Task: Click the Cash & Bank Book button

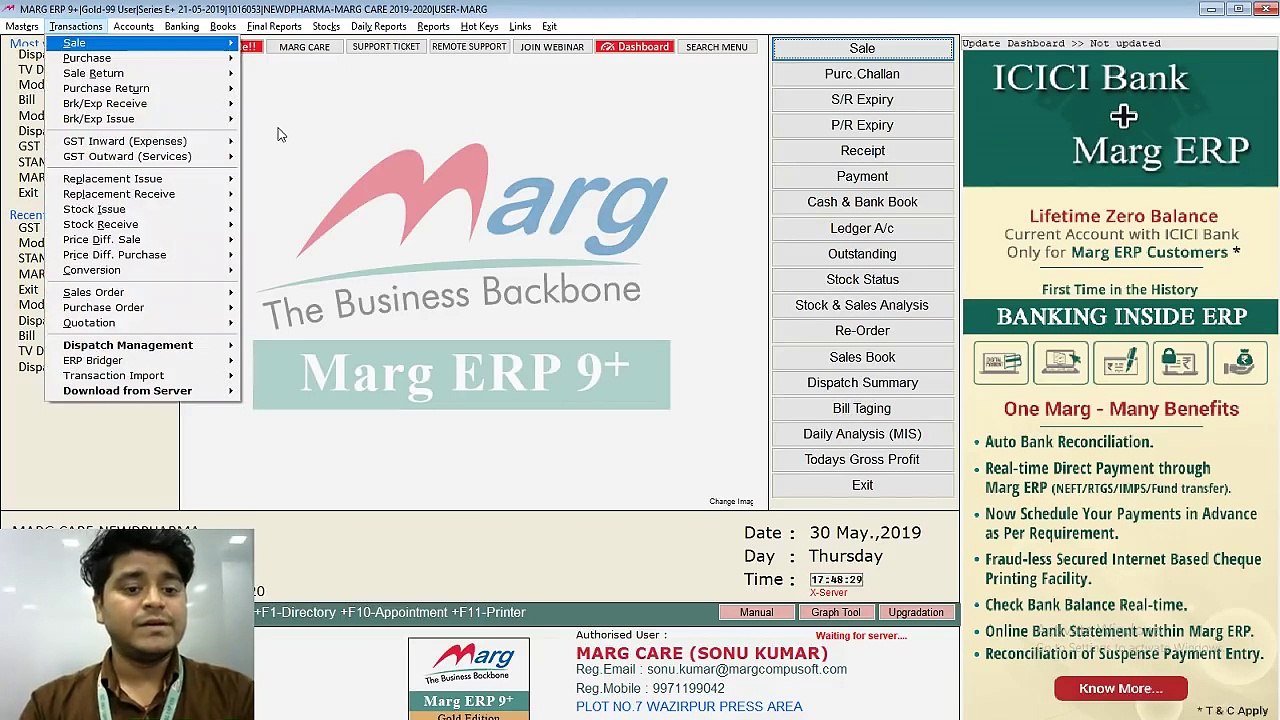Action: pyautogui.click(x=862, y=202)
